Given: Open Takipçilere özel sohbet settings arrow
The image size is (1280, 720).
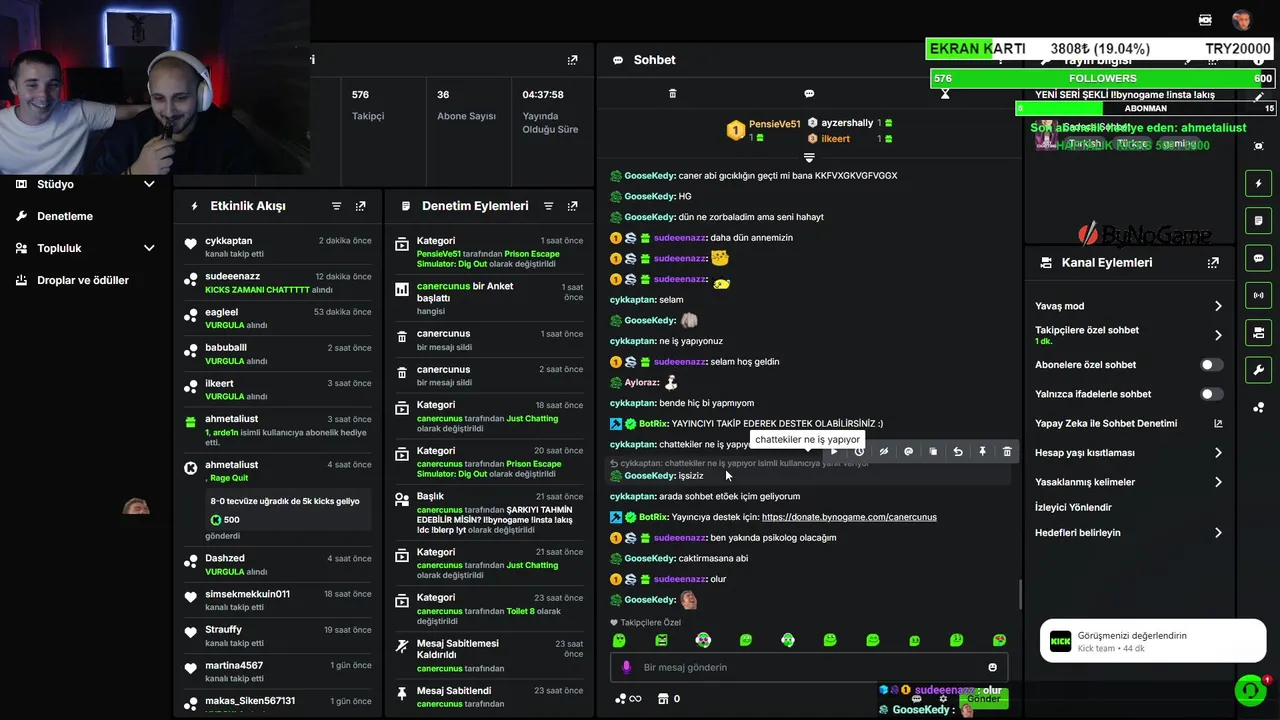Looking at the screenshot, I should point(1218,335).
